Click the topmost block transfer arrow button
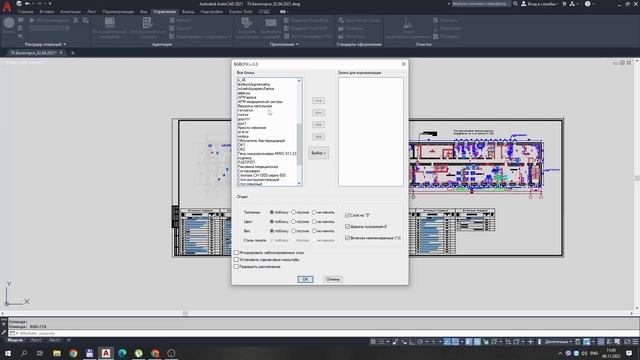Image resolution: width=640 pixels, height=360 pixels. pyautogui.click(x=318, y=100)
